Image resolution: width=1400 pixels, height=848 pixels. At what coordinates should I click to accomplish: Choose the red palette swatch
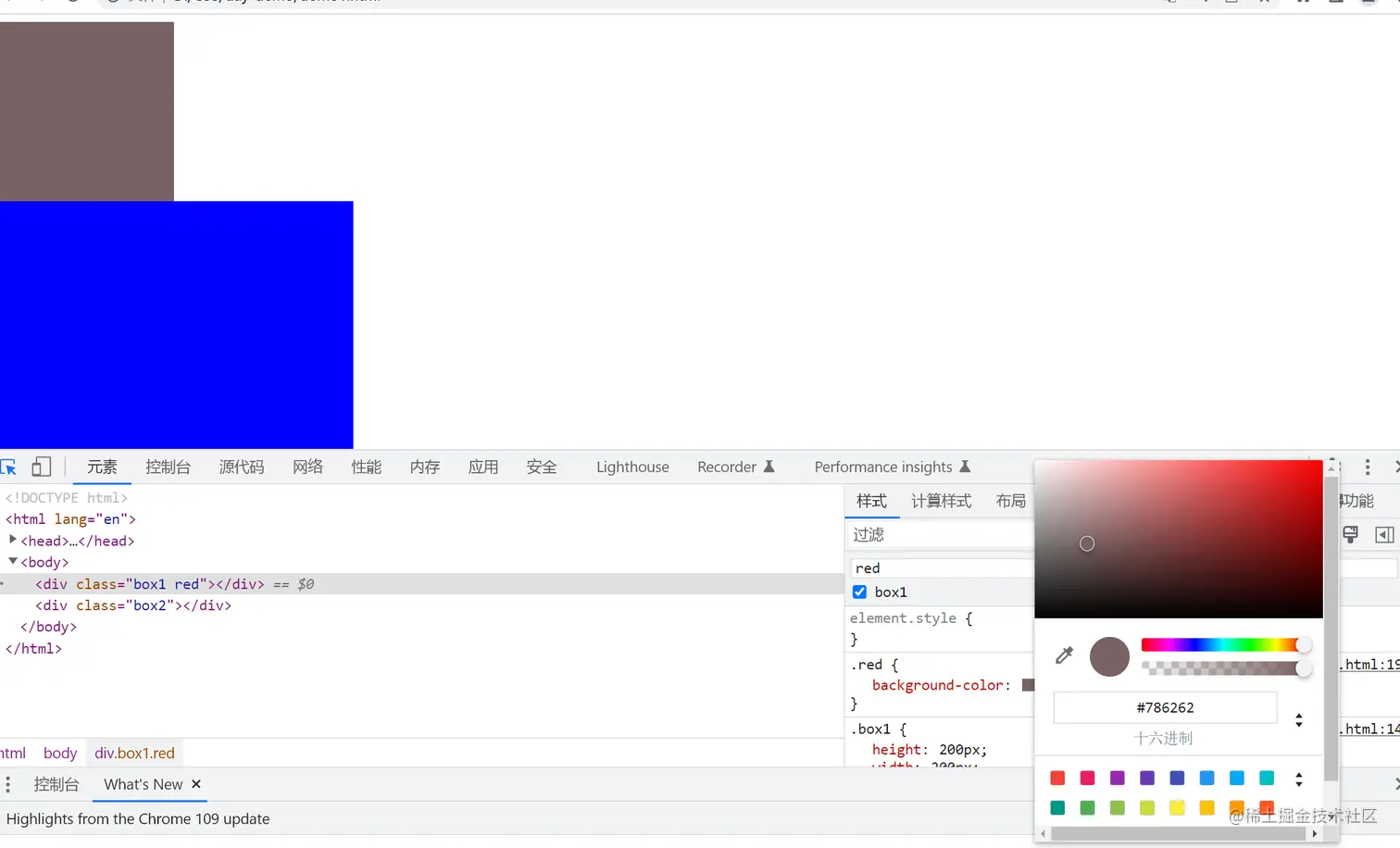point(1057,779)
